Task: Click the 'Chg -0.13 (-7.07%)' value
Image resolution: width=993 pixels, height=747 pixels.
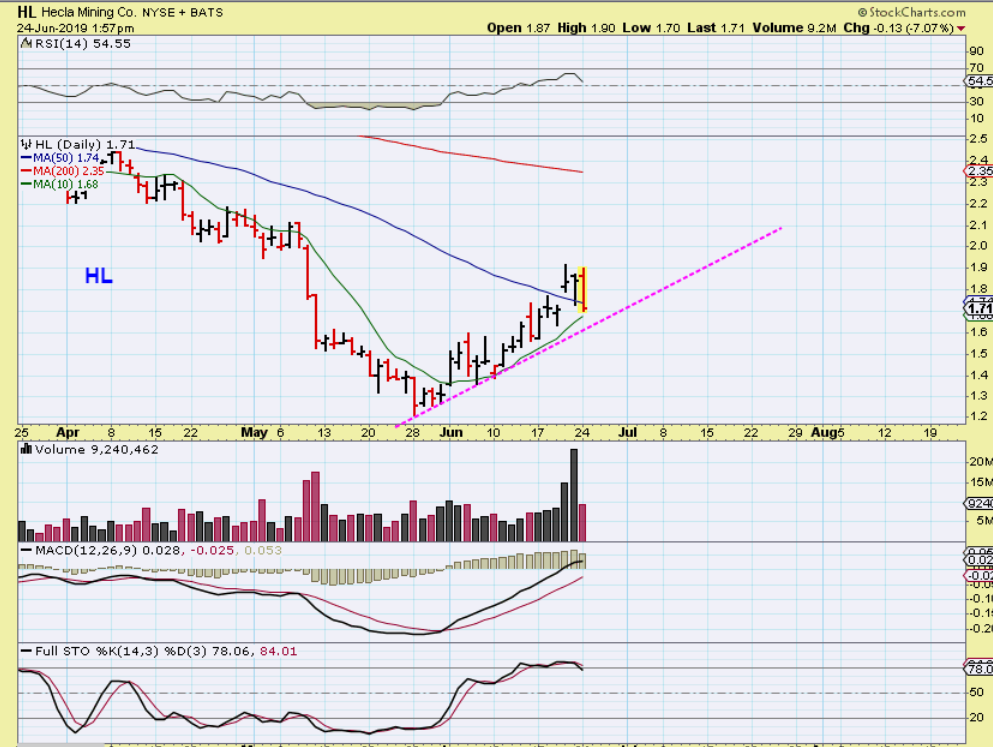Action: [899, 28]
